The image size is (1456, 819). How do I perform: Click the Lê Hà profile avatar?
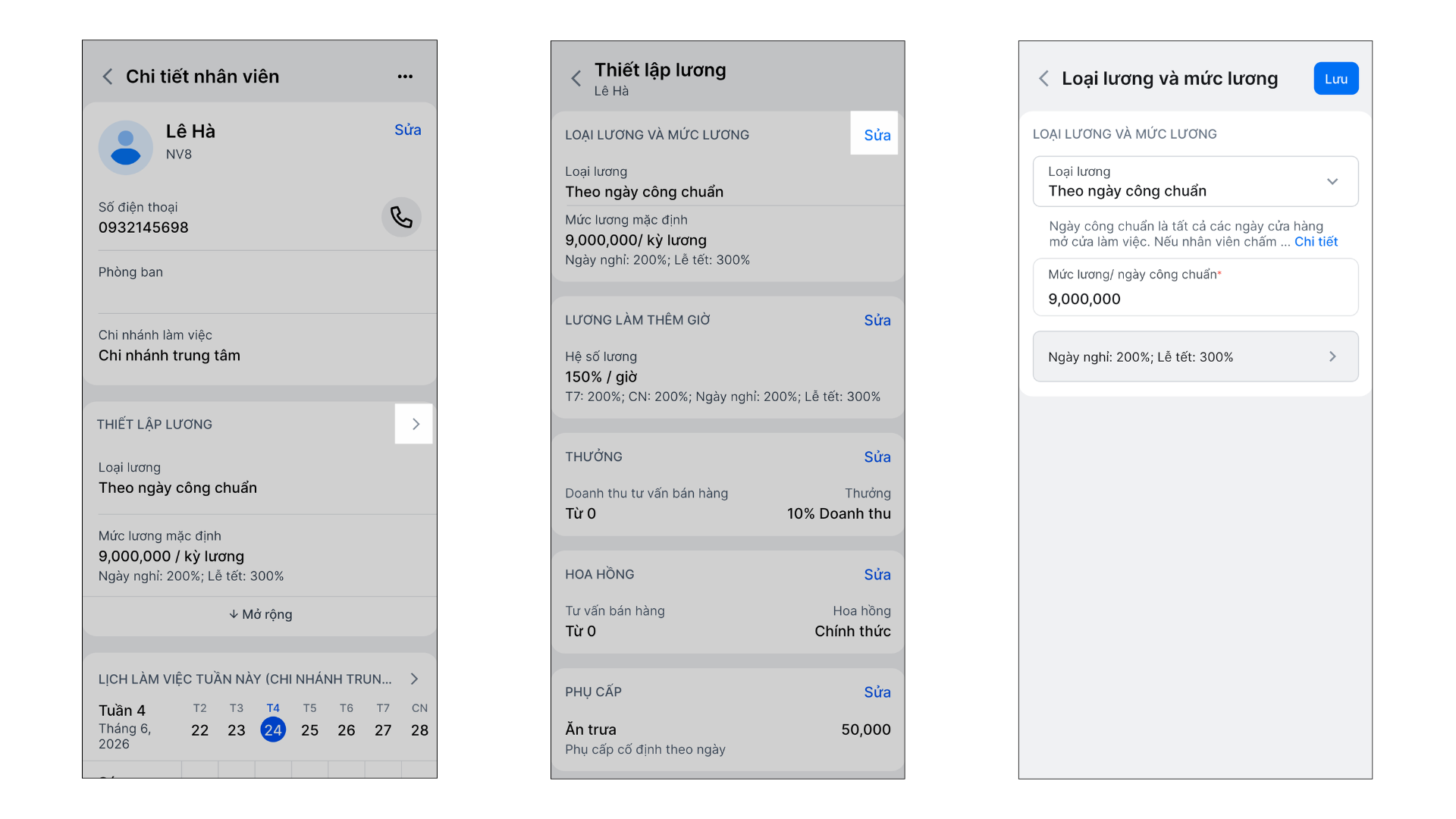coord(126,147)
